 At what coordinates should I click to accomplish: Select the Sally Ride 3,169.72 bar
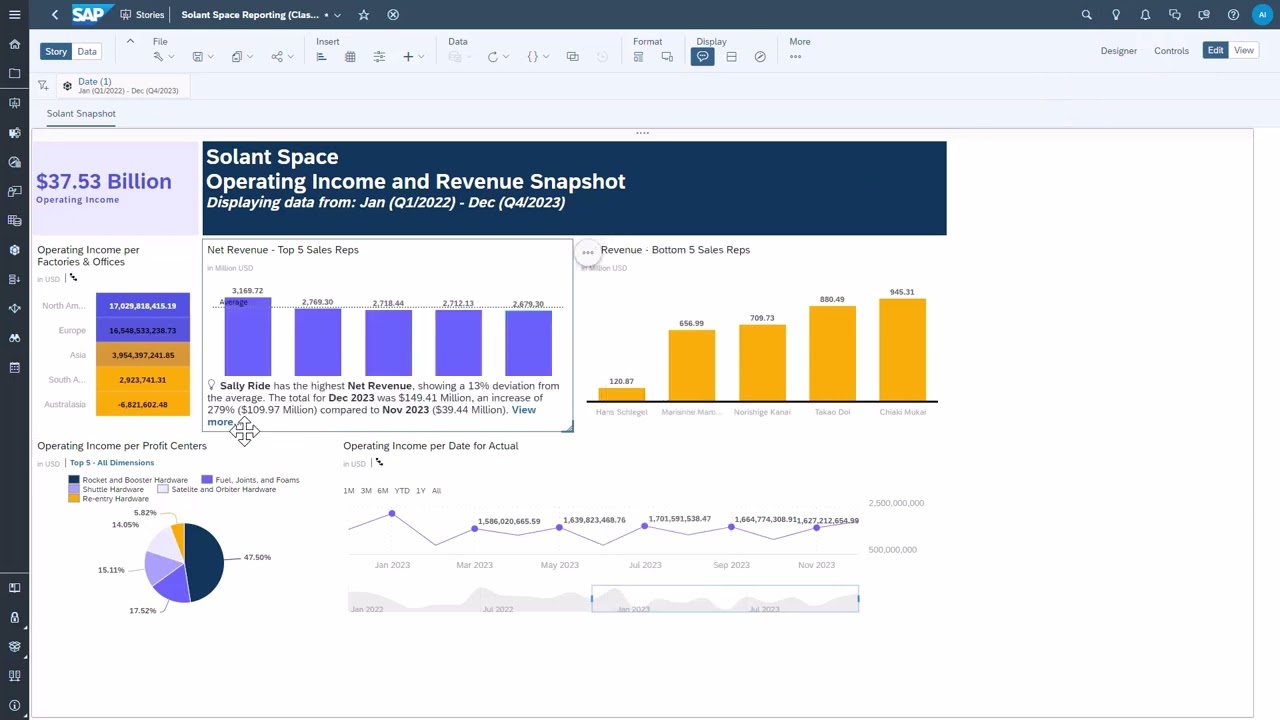tap(247, 336)
